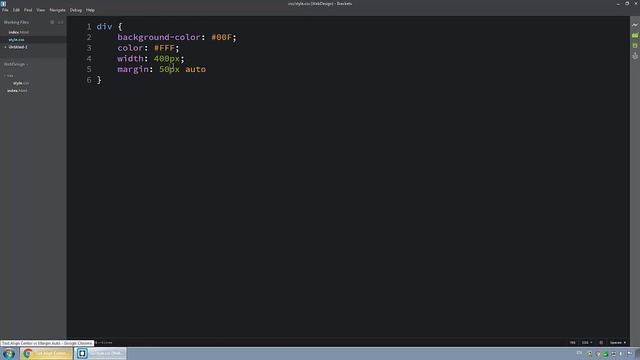Click the status bar icon beside CSS
The height and width of the screenshot is (360, 640).
(601, 342)
